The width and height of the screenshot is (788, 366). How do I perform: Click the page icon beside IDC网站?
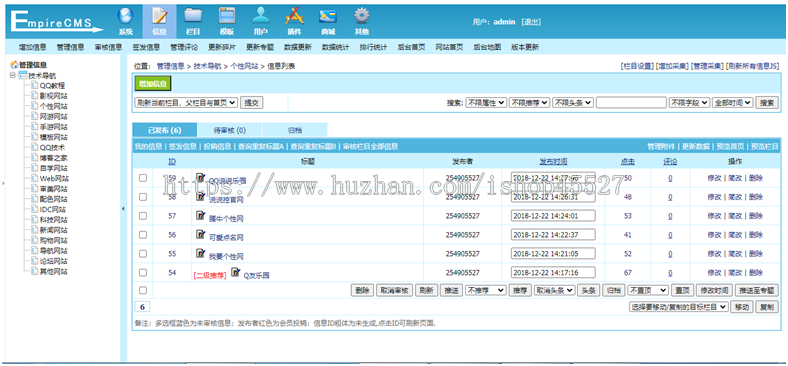35,209
